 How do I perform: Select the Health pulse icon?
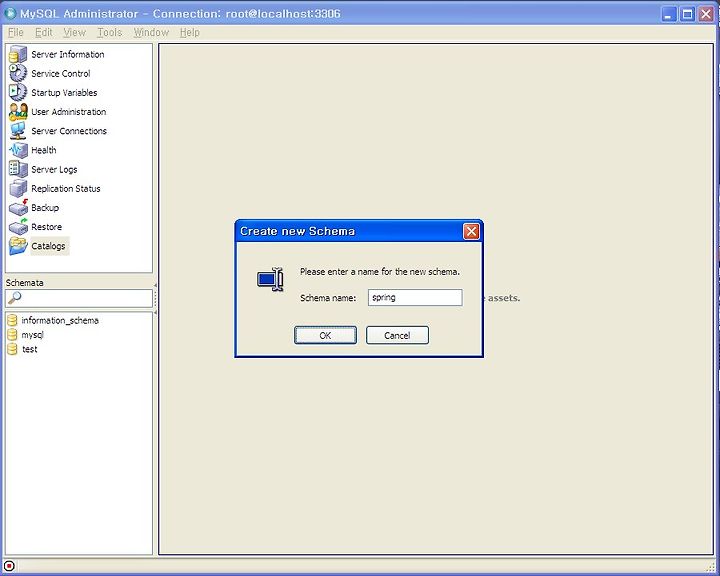coord(18,150)
